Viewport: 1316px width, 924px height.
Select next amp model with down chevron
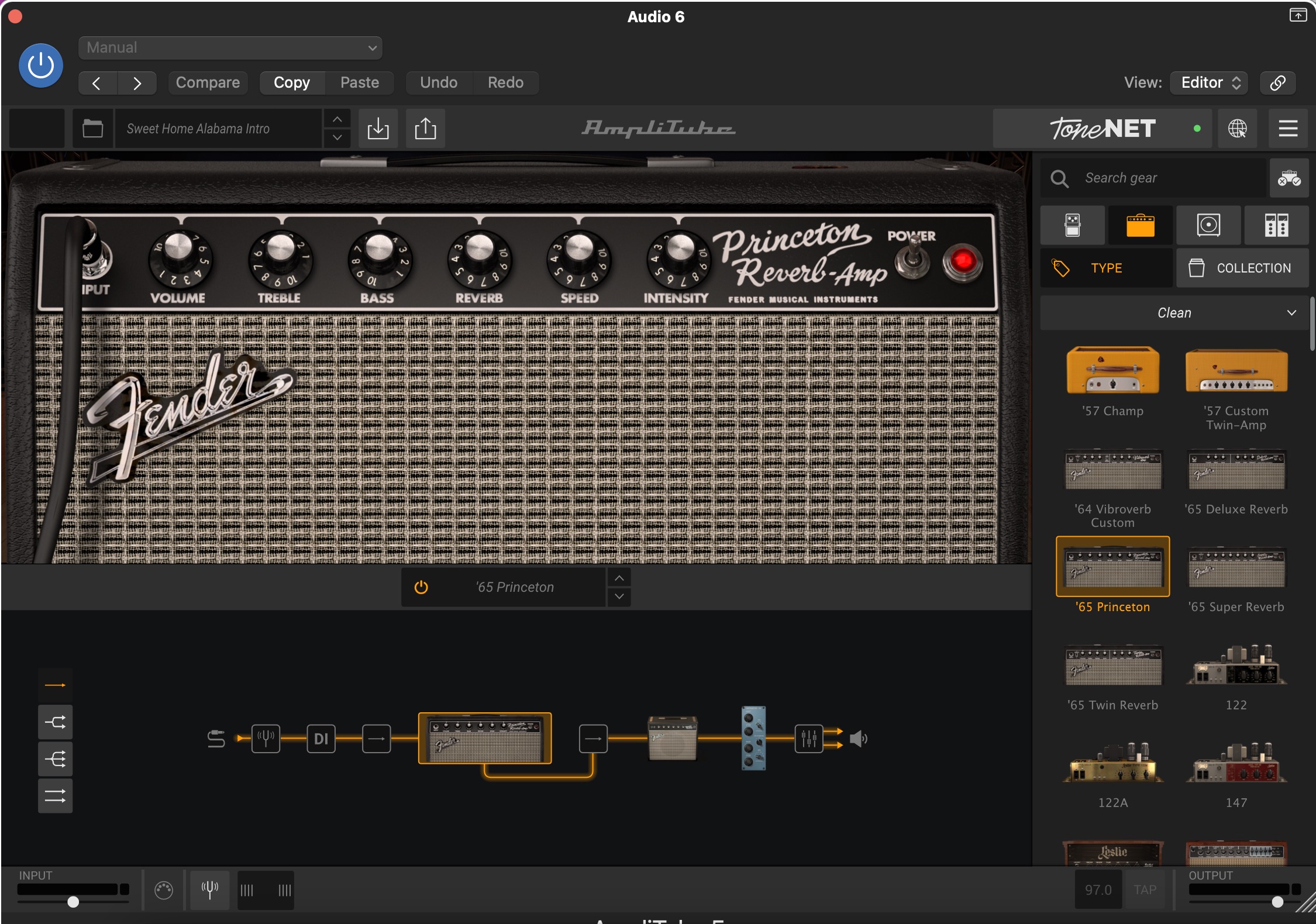619,597
